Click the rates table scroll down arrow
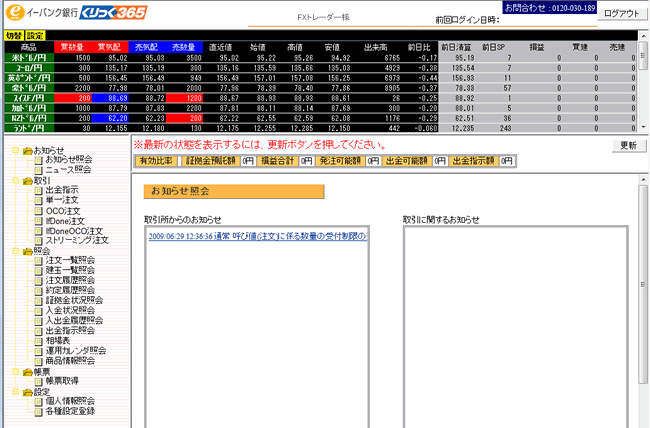 [643, 127]
